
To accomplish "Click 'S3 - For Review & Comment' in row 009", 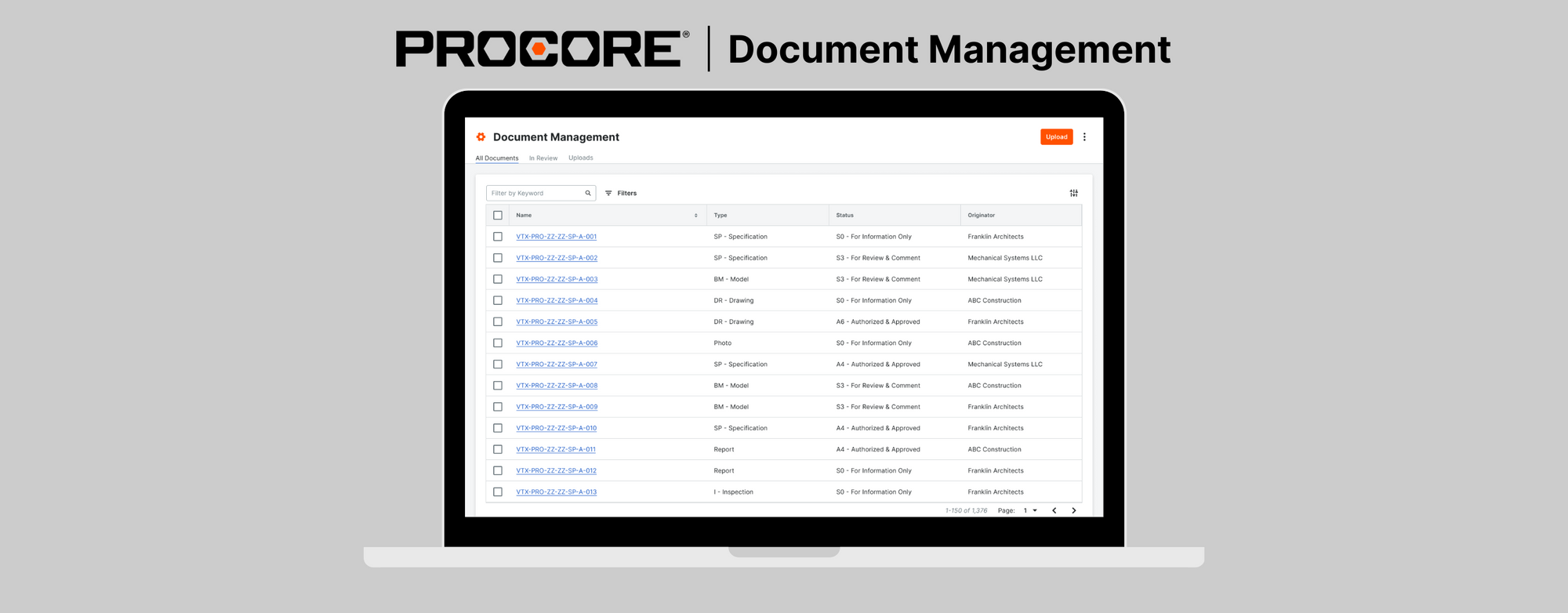I will [878, 407].
